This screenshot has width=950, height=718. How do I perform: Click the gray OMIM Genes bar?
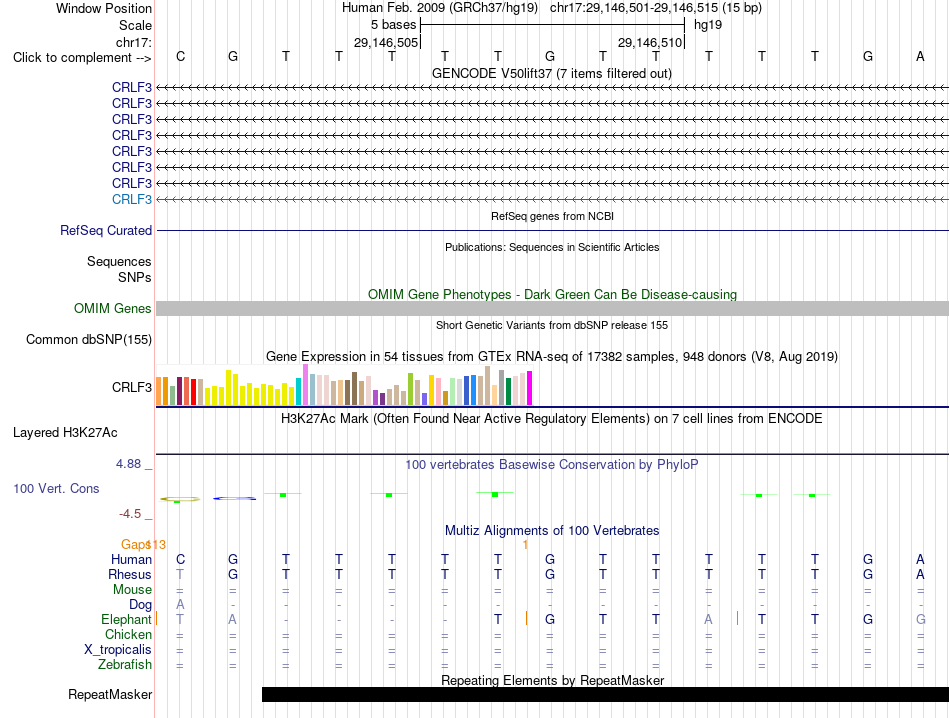point(553,308)
